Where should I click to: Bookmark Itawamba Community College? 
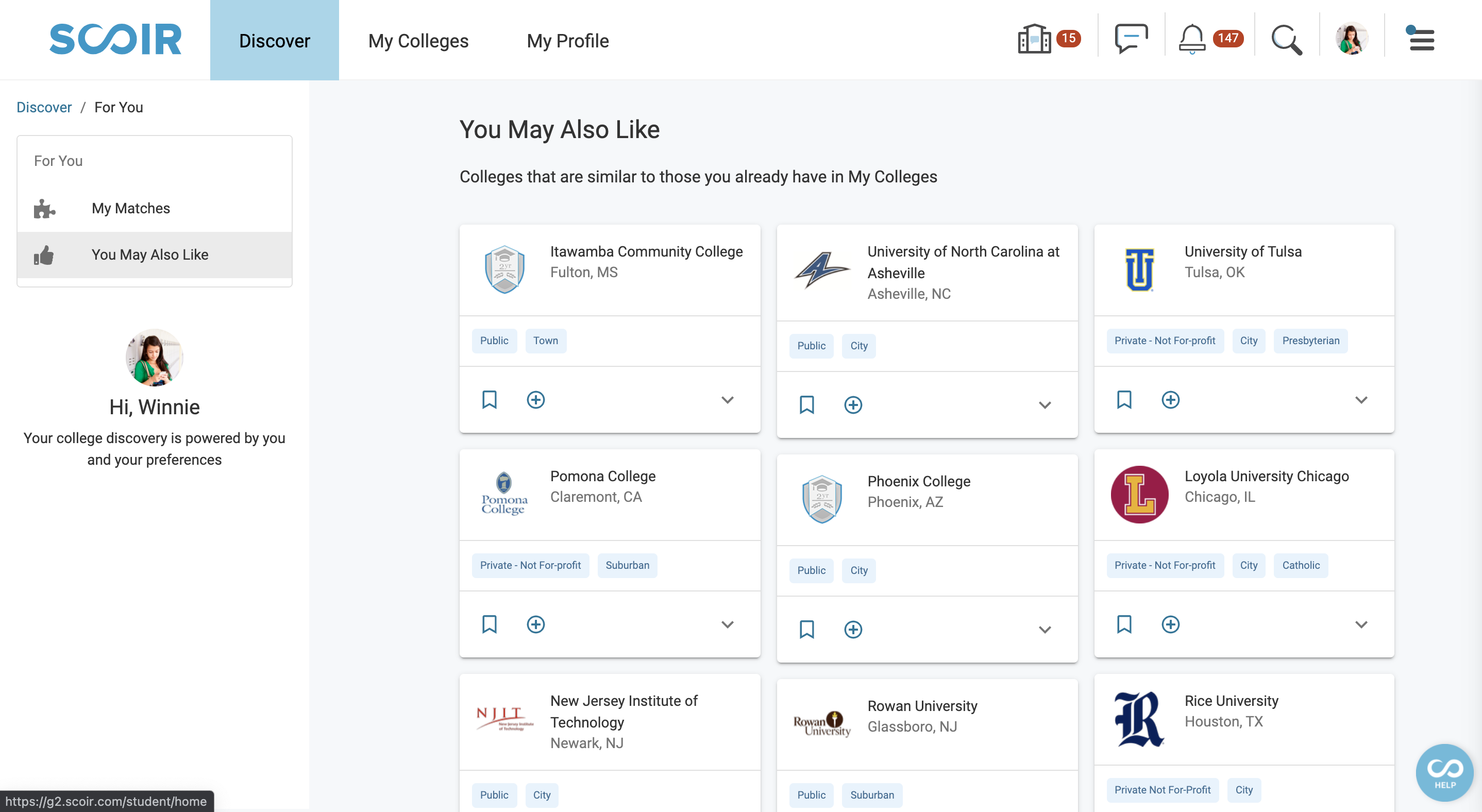(x=490, y=400)
